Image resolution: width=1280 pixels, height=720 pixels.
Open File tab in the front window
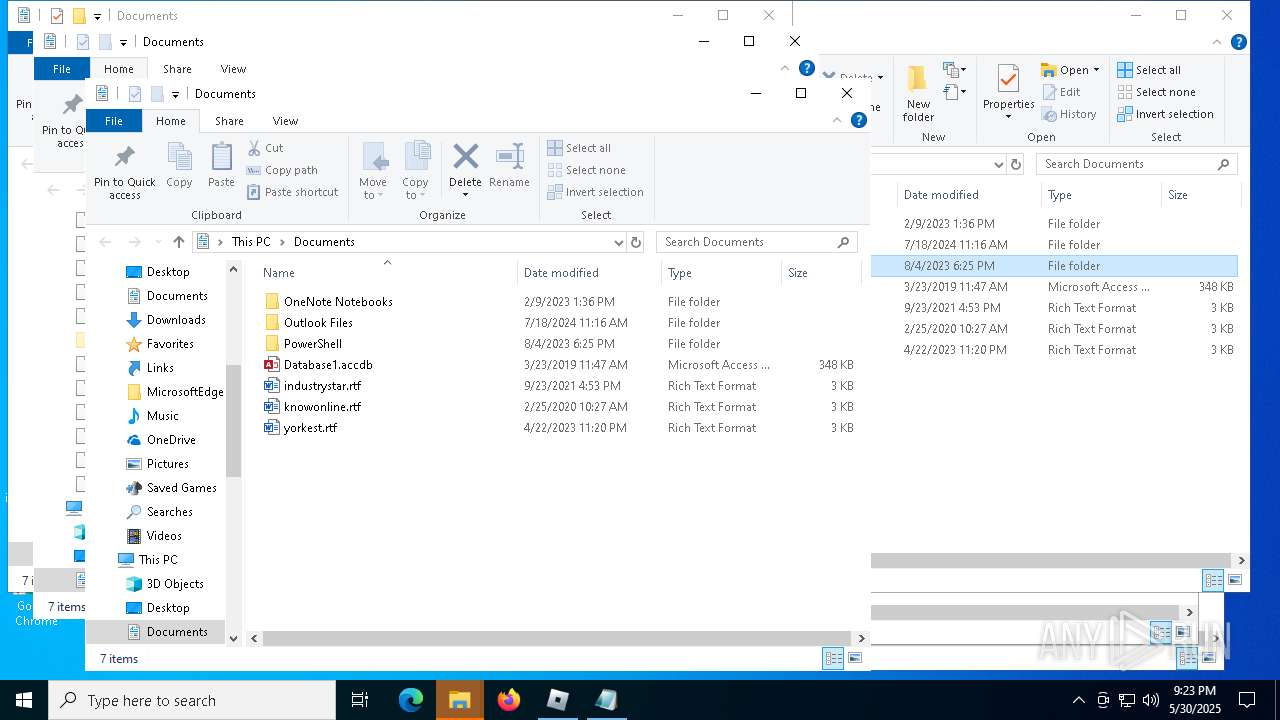click(114, 120)
